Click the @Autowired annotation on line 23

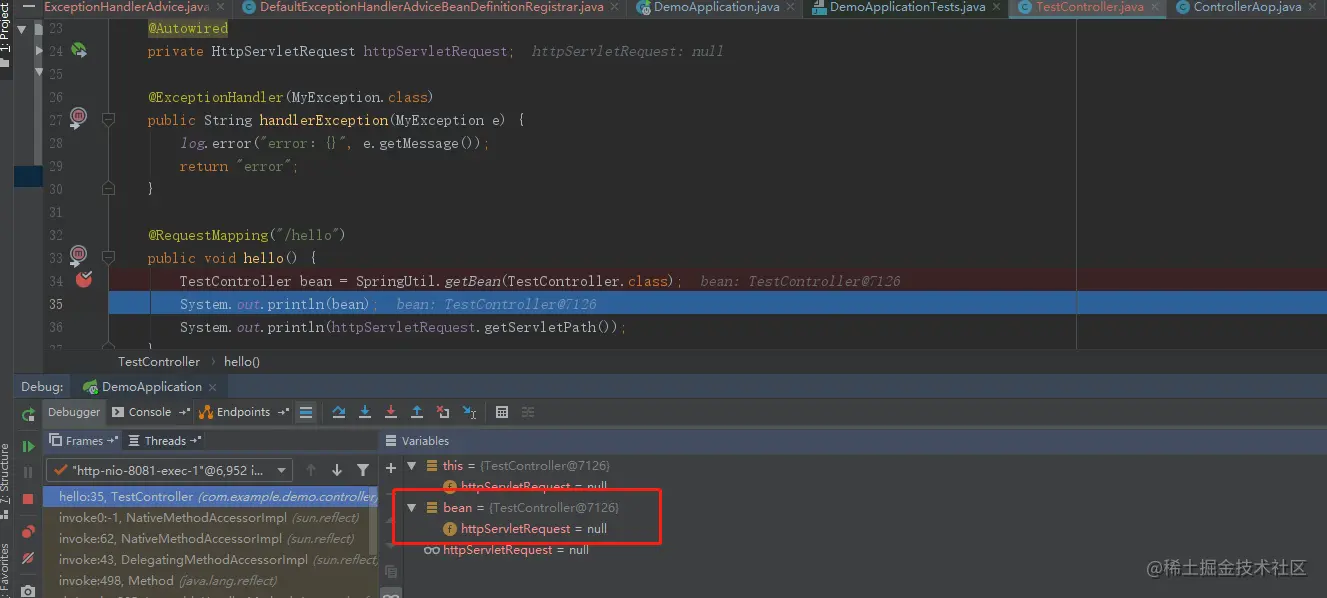pyautogui.click(x=188, y=28)
